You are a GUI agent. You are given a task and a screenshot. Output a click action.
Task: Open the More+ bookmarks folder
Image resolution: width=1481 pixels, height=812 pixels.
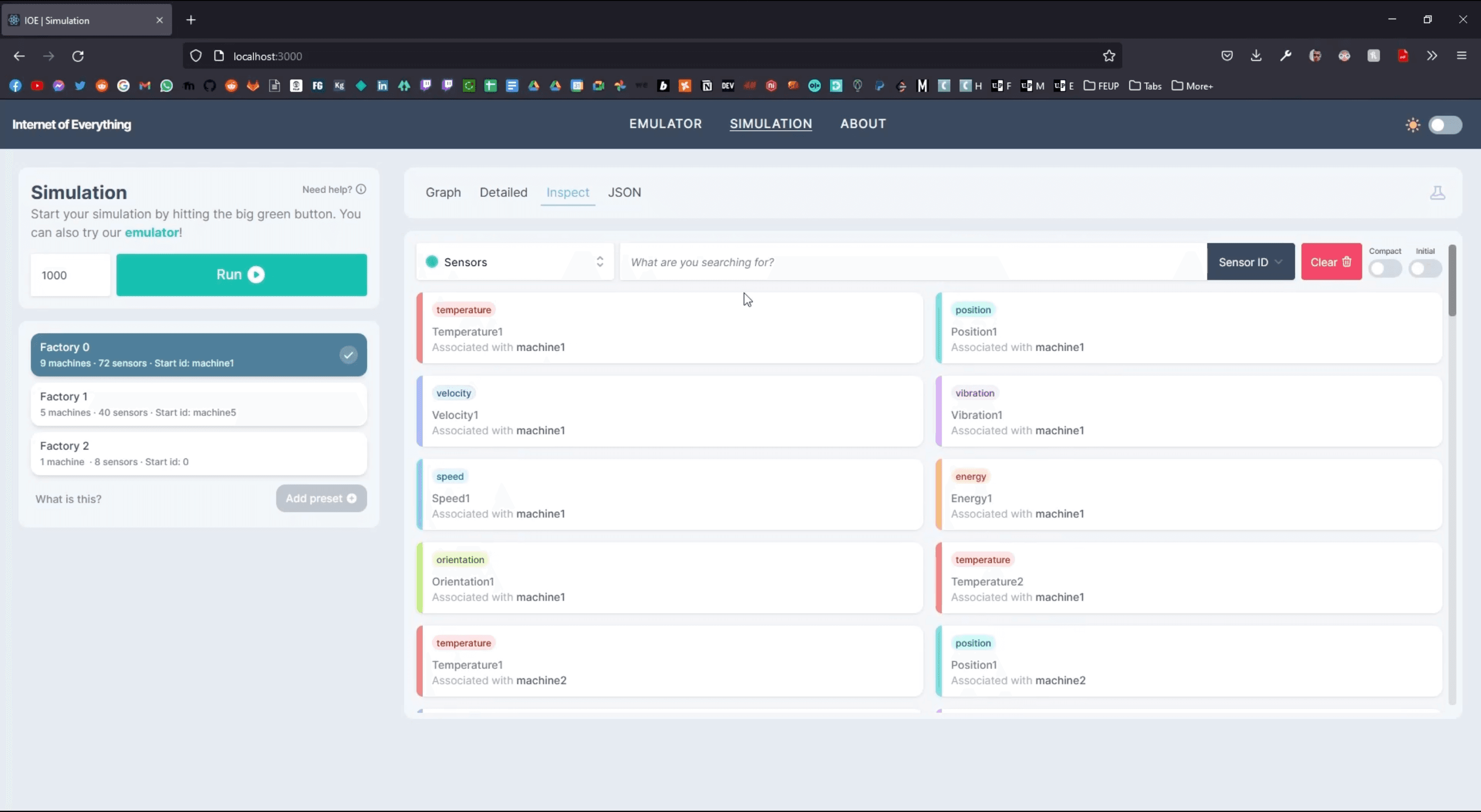(1192, 86)
